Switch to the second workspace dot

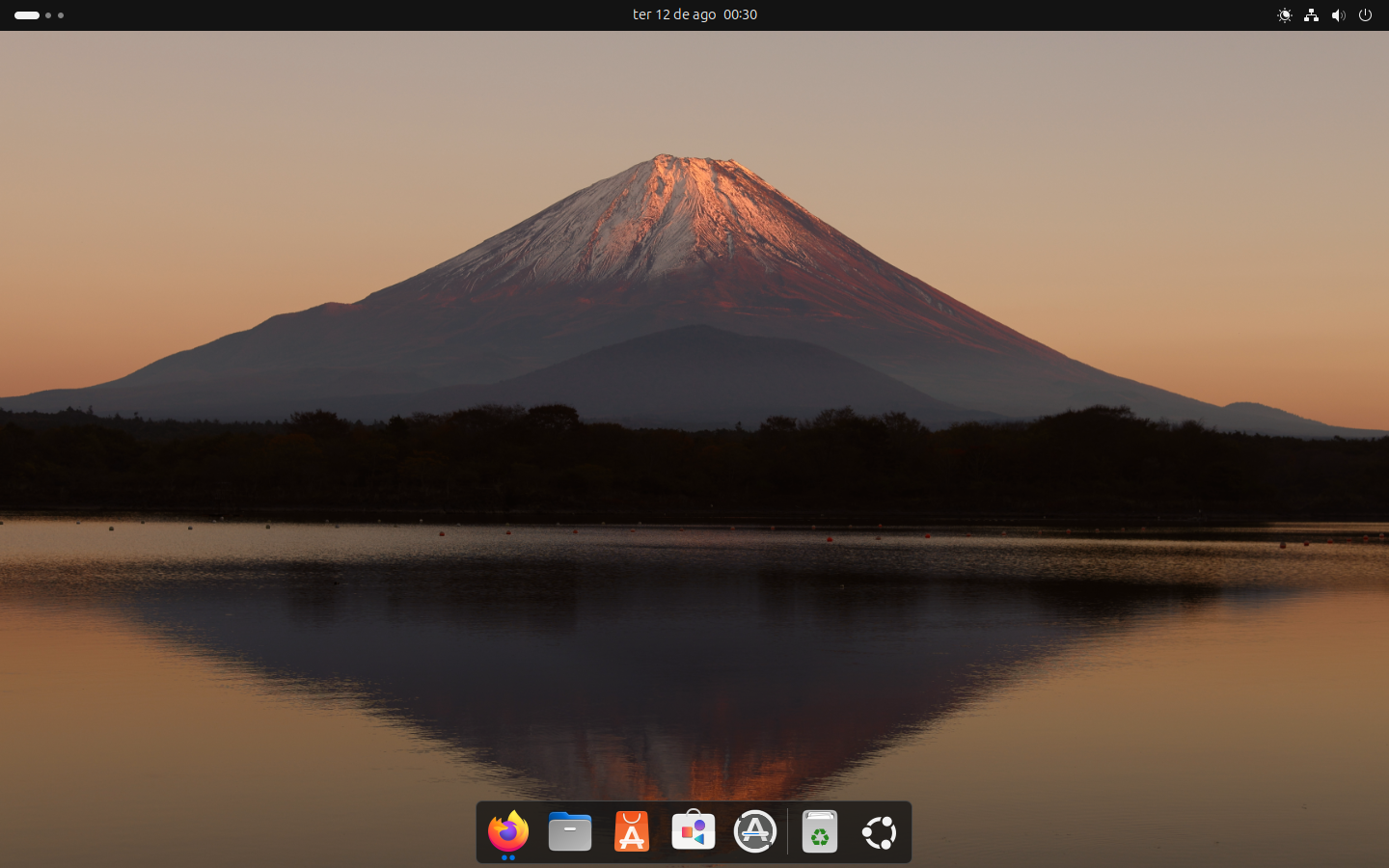[48, 15]
